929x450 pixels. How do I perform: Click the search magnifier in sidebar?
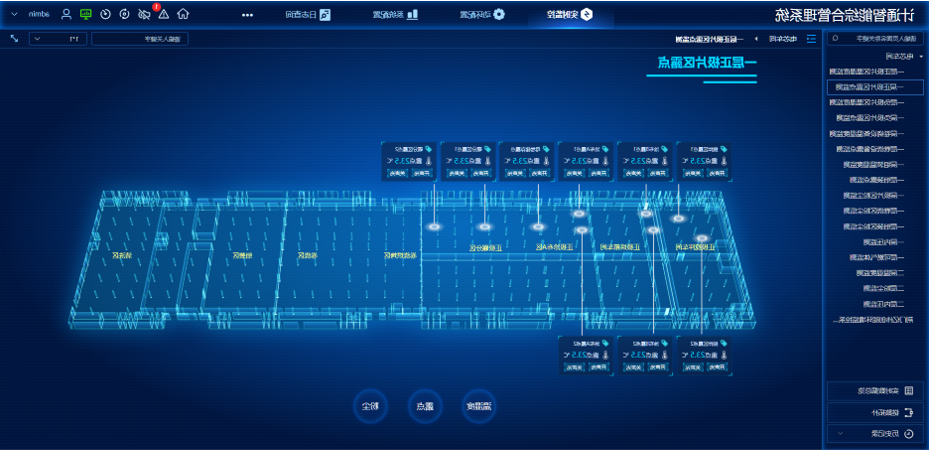835,38
